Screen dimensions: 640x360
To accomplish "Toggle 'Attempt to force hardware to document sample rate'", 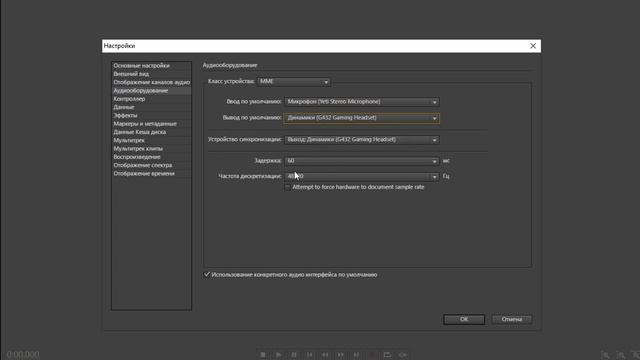I will pos(288,187).
